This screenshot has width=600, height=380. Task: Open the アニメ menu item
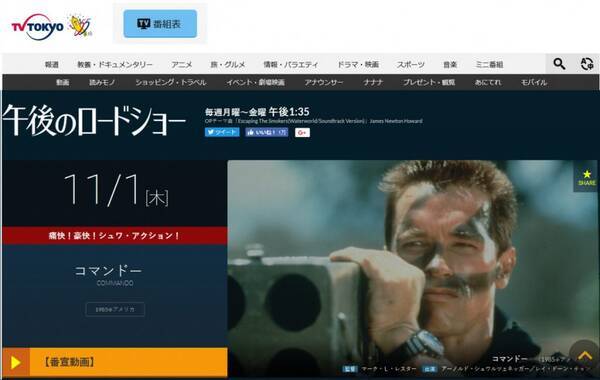click(182, 65)
